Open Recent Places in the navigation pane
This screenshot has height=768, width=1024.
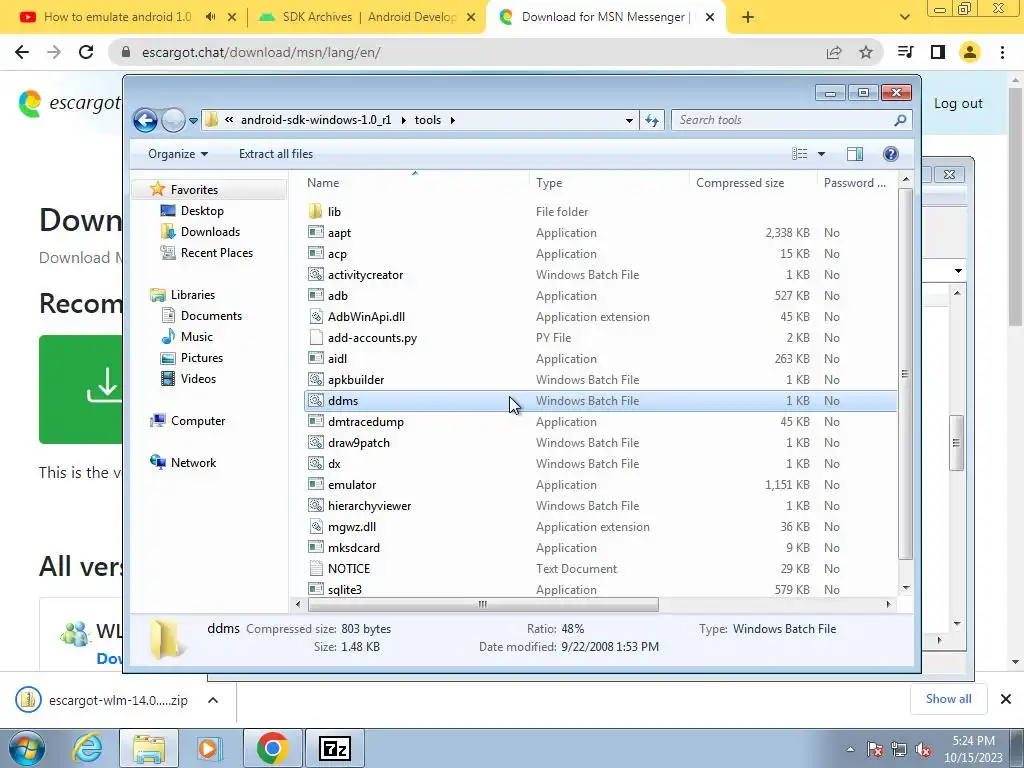click(216, 253)
